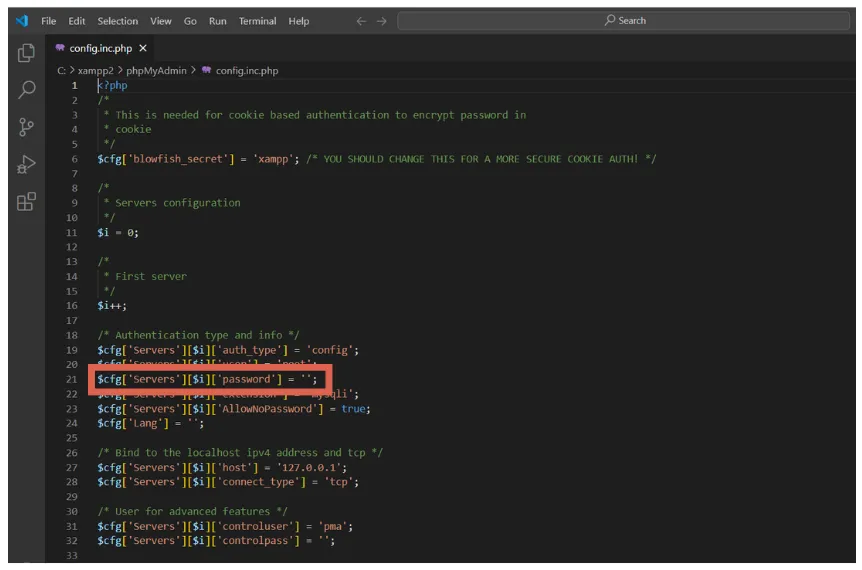Click the 'Lang' key on line 24
The image size is (862, 570).
[148, 423]
